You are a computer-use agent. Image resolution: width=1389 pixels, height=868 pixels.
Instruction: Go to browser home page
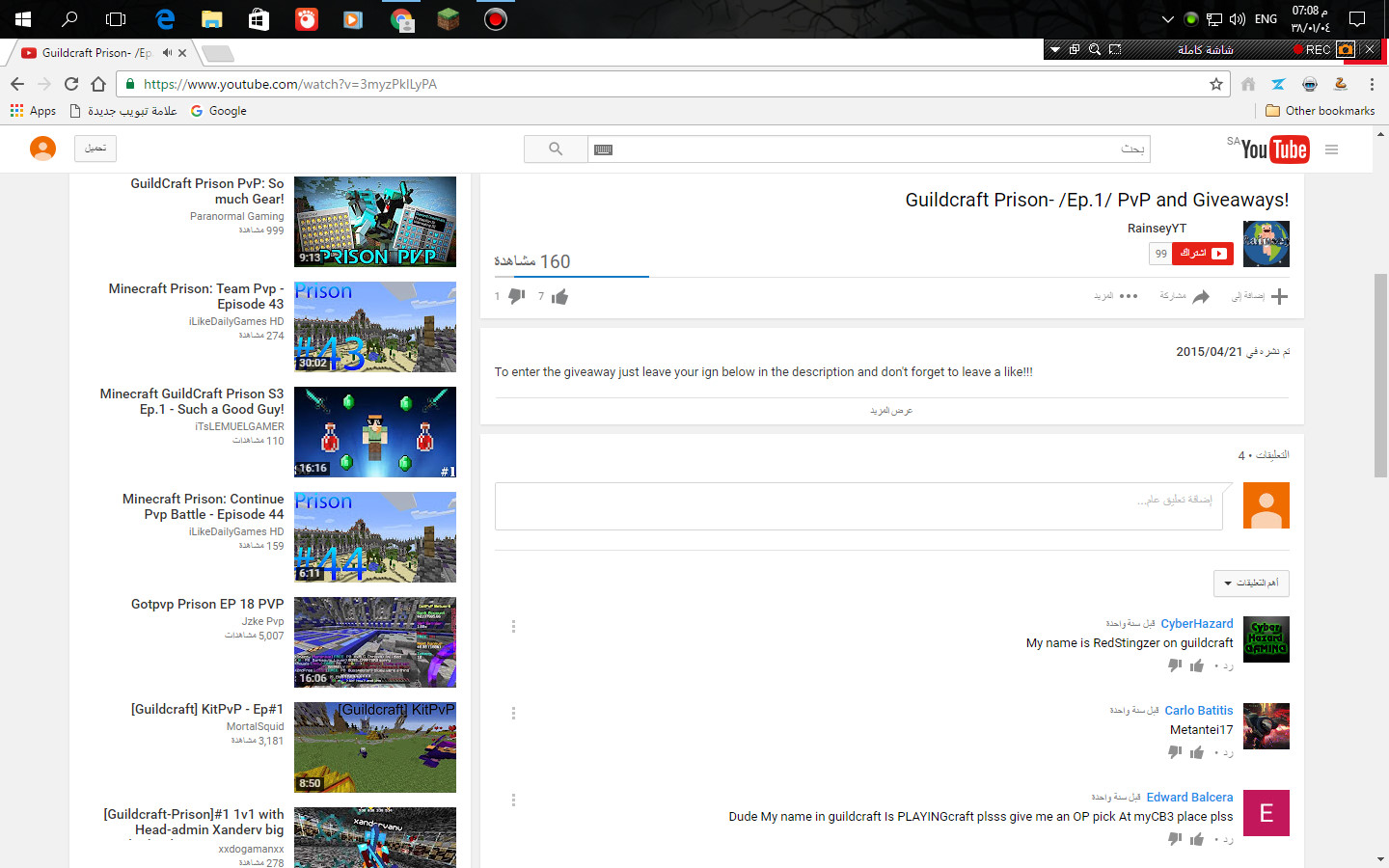pos(98,84)
